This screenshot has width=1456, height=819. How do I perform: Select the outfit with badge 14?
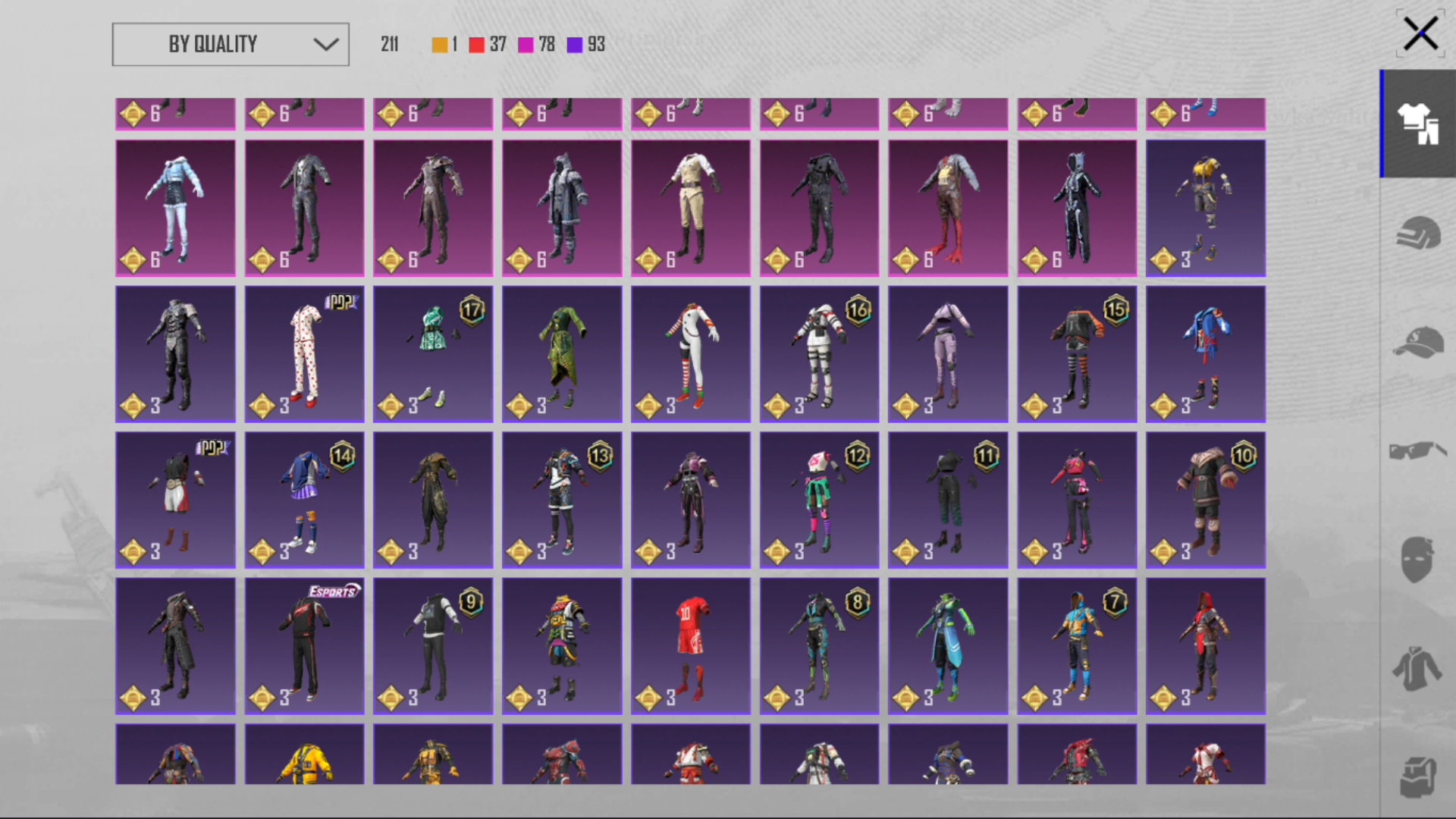pyautogui.click(x=304, y=500)
